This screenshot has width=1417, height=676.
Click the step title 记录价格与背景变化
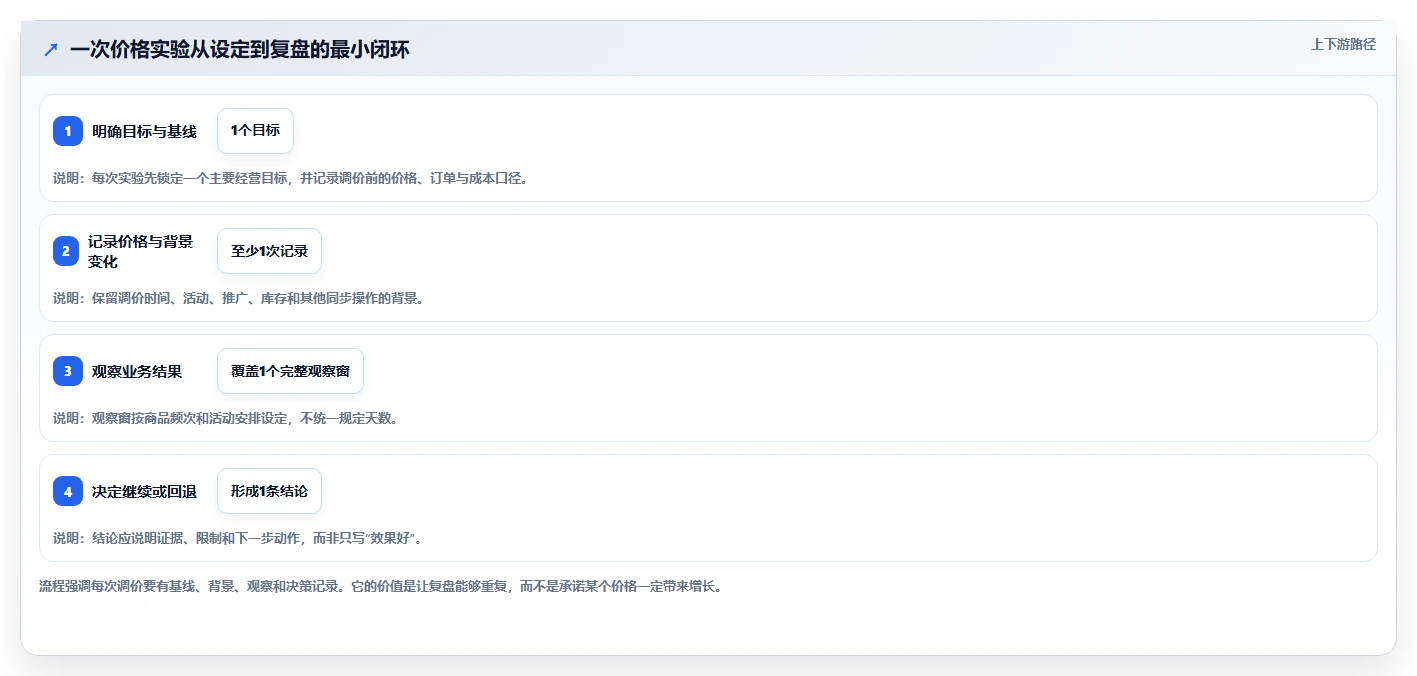140,251
